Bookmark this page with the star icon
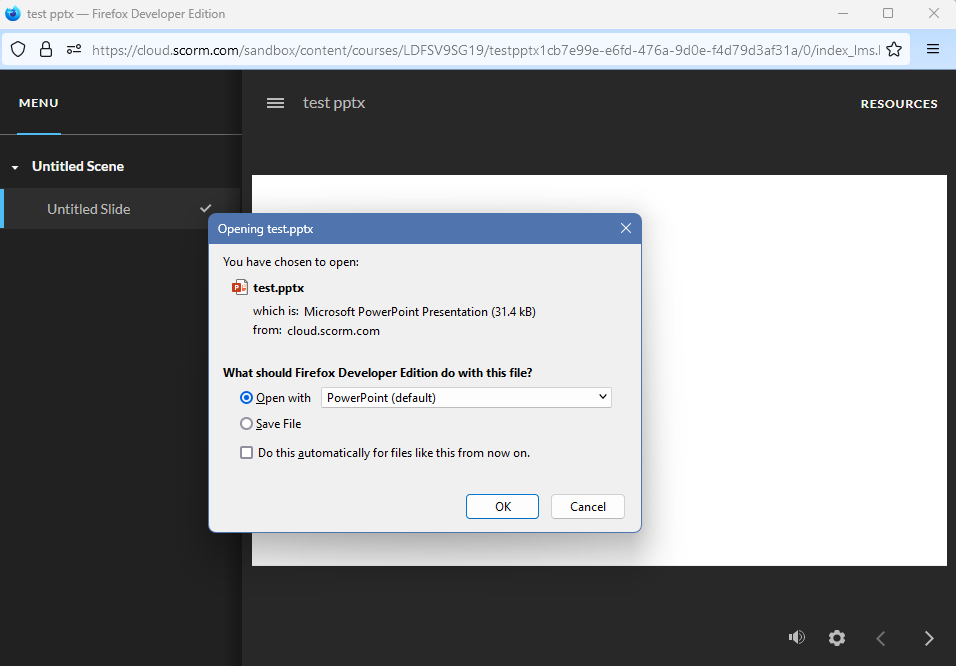Image resolution: width=956 pixels, height=666 pixels. pyautogui.click(x=894, y=49)
